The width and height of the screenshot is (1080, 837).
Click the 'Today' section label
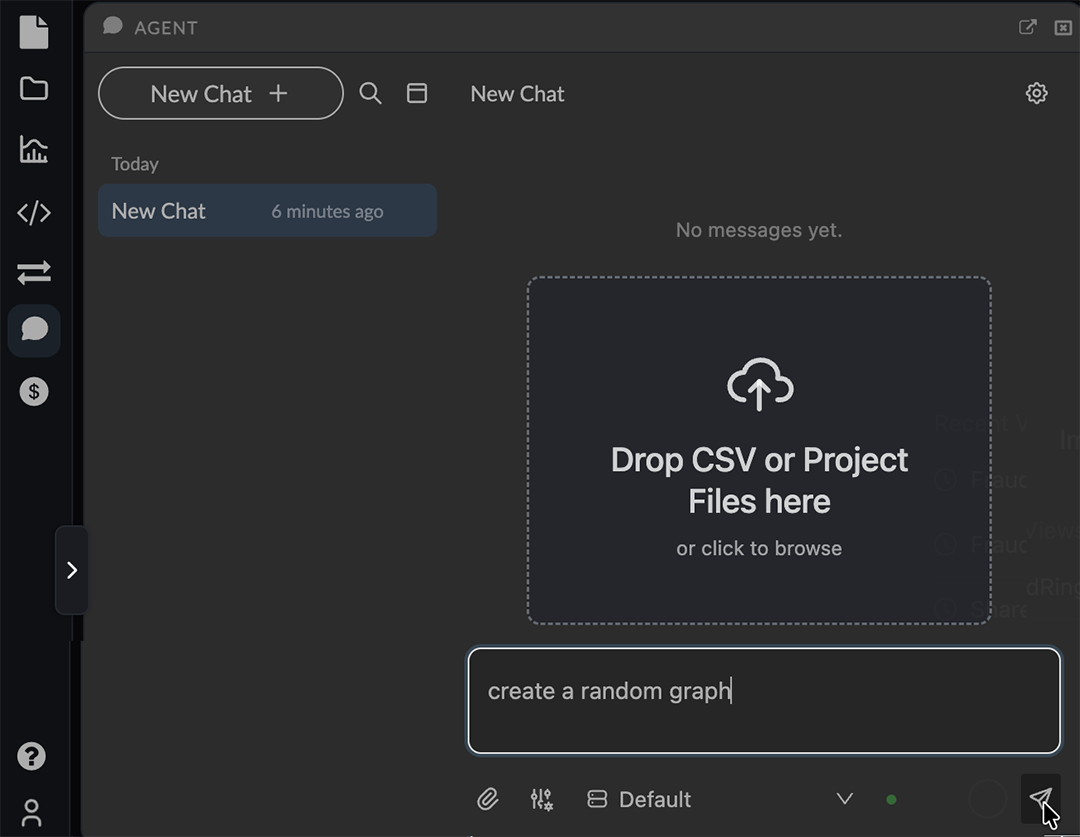pos(135,164)
